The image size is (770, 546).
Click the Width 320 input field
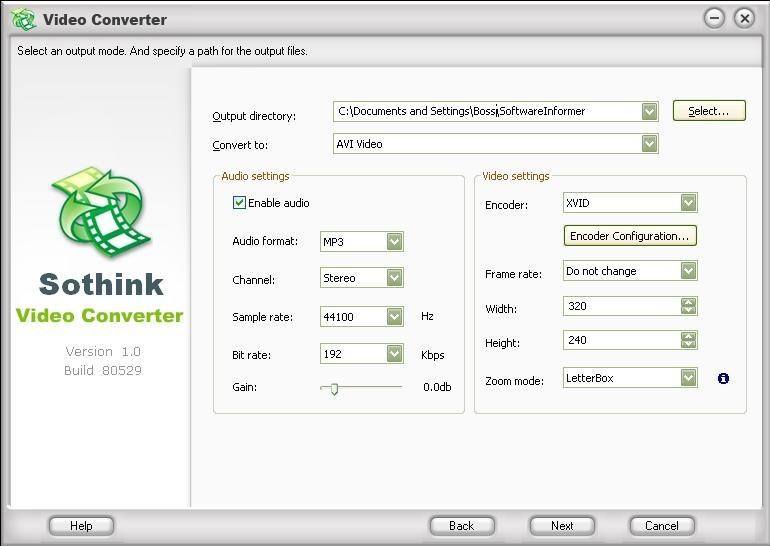point(622,306)
